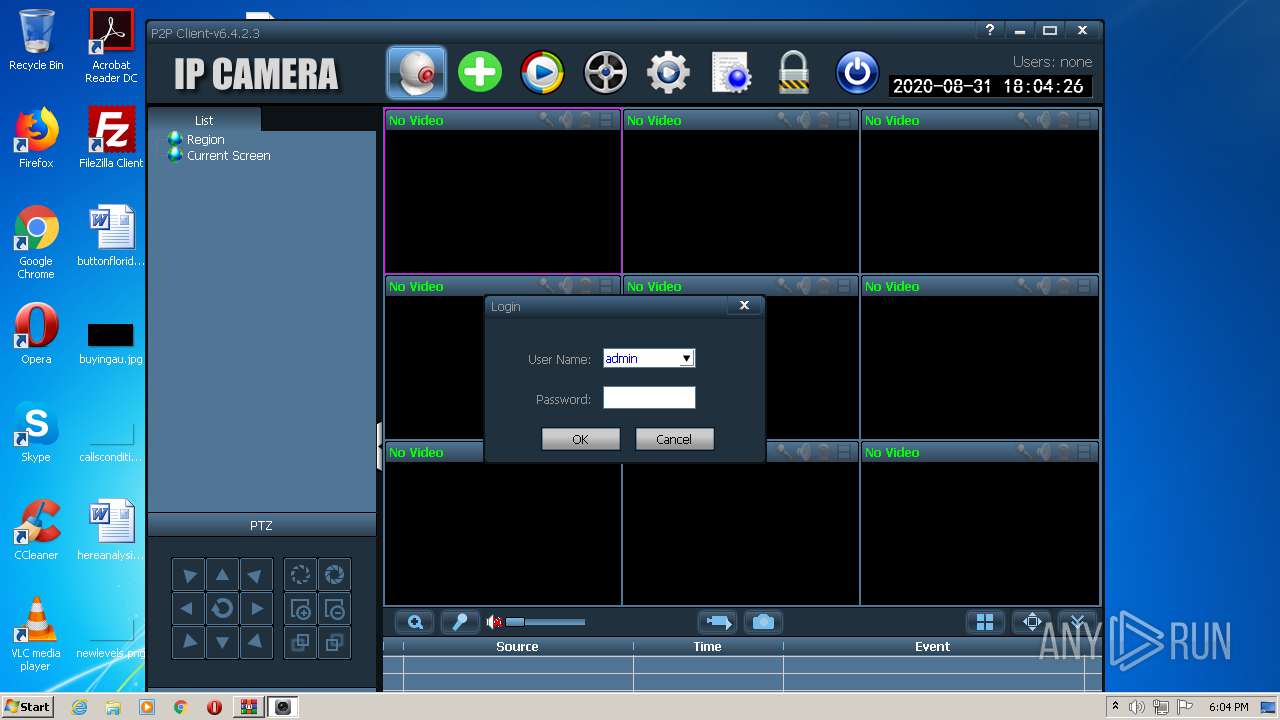Click the padlock lock icon
The image size is (1280, 720).
793,73
